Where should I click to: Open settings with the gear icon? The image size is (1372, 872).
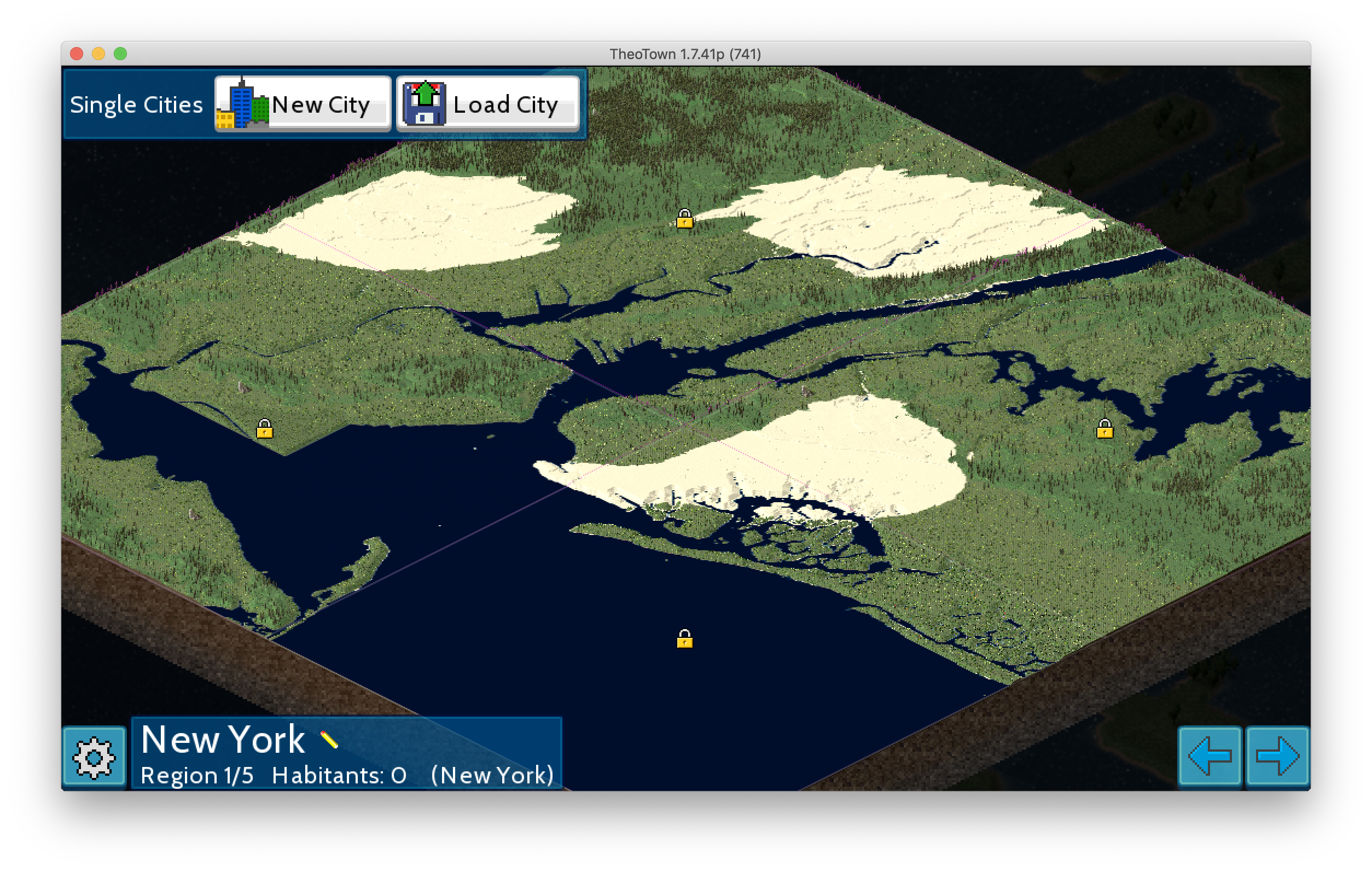pyautogui.click(x=94, y=757)
